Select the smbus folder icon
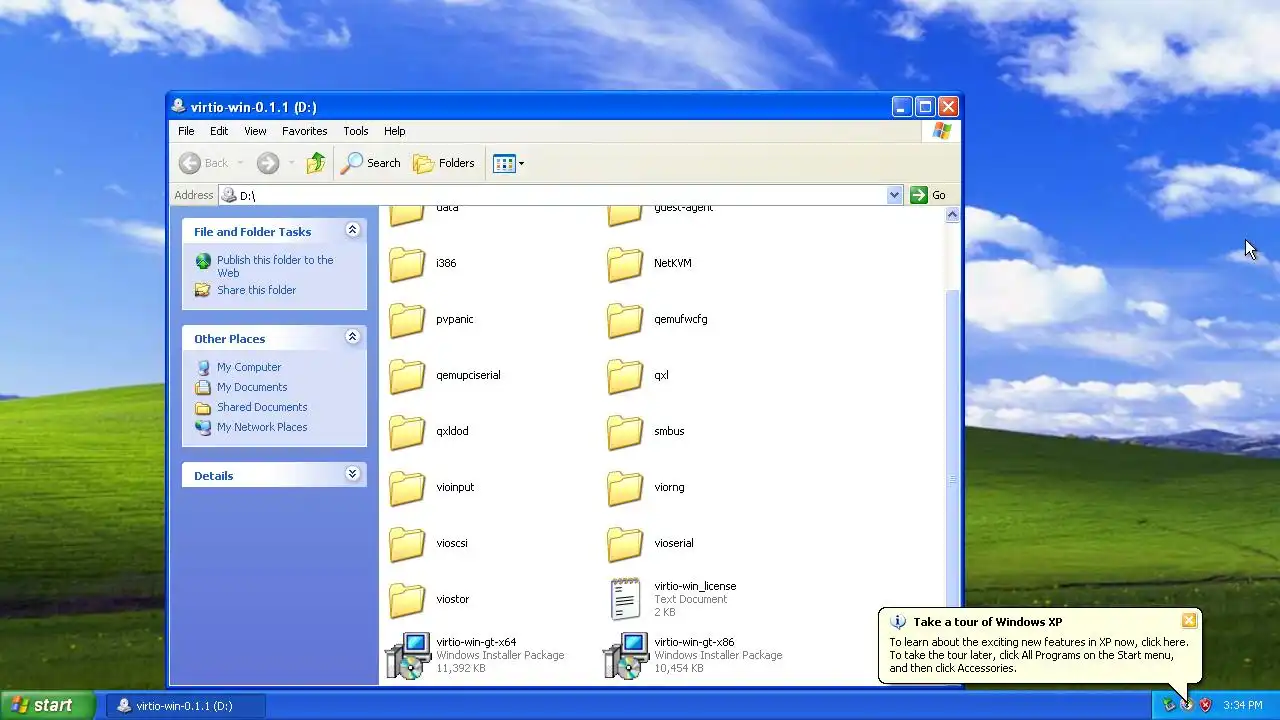Viewport: 1280px width, 720px height. pyautogui.click(x=625, y=432)
